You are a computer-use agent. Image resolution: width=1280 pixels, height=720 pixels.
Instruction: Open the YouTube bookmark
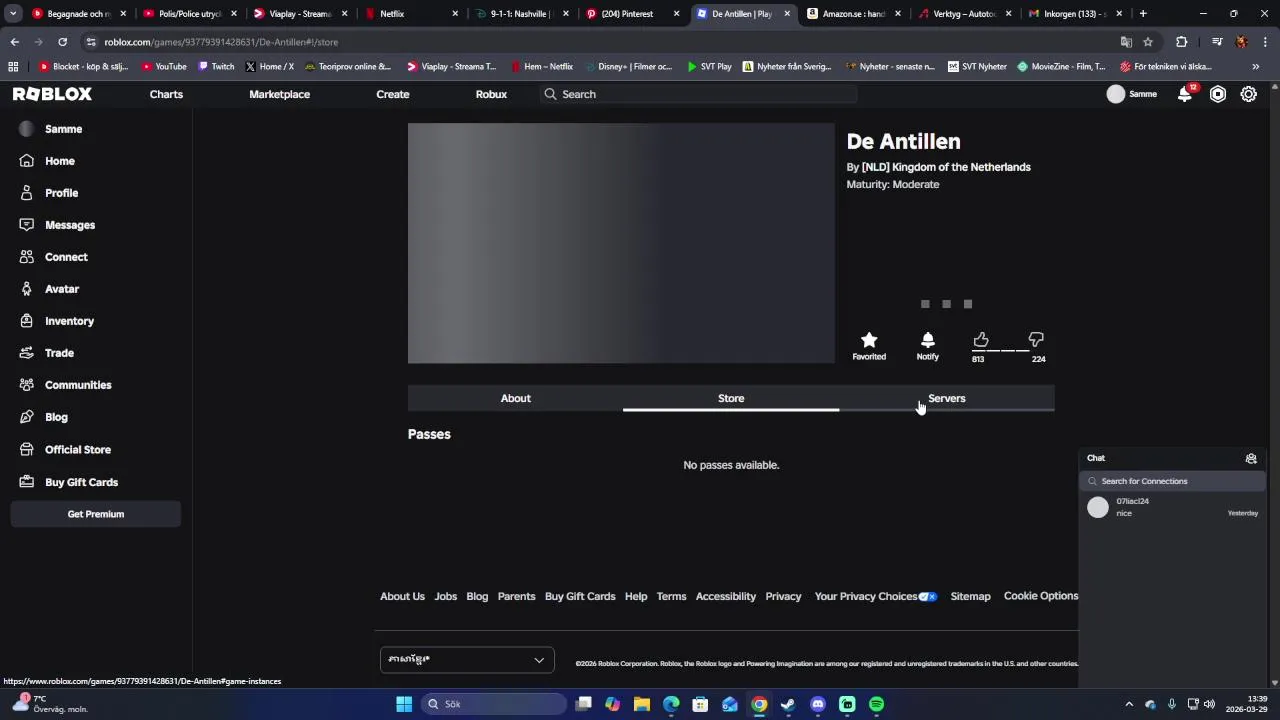tap(164, 66)
